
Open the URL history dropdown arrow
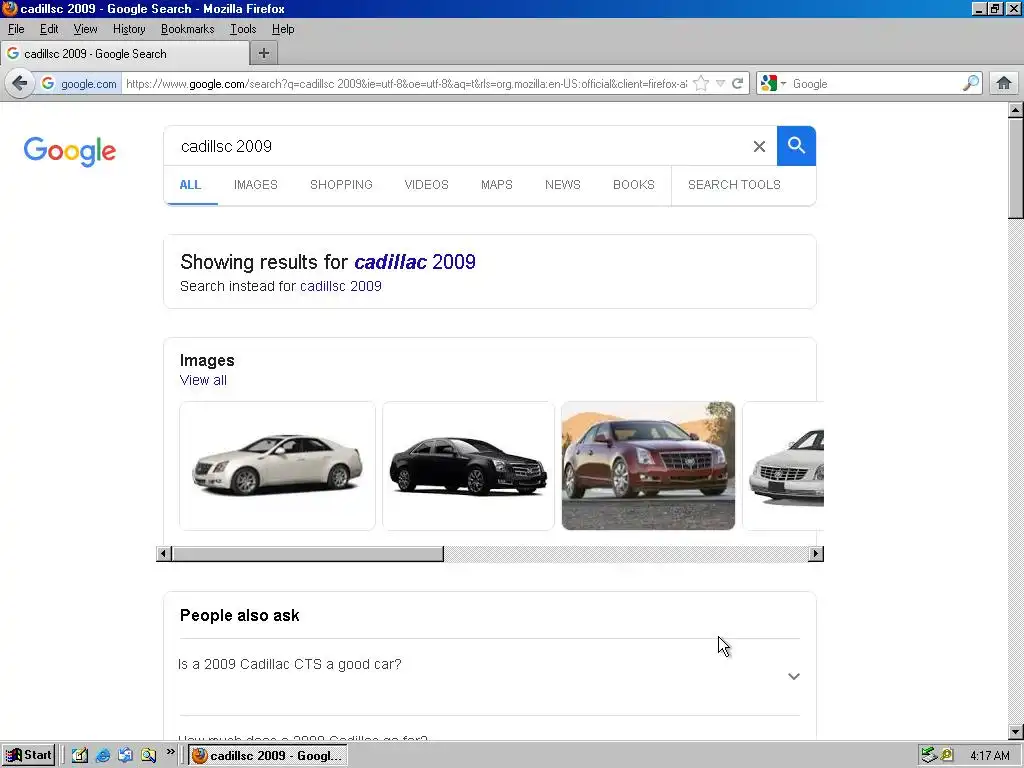(720, 84)
